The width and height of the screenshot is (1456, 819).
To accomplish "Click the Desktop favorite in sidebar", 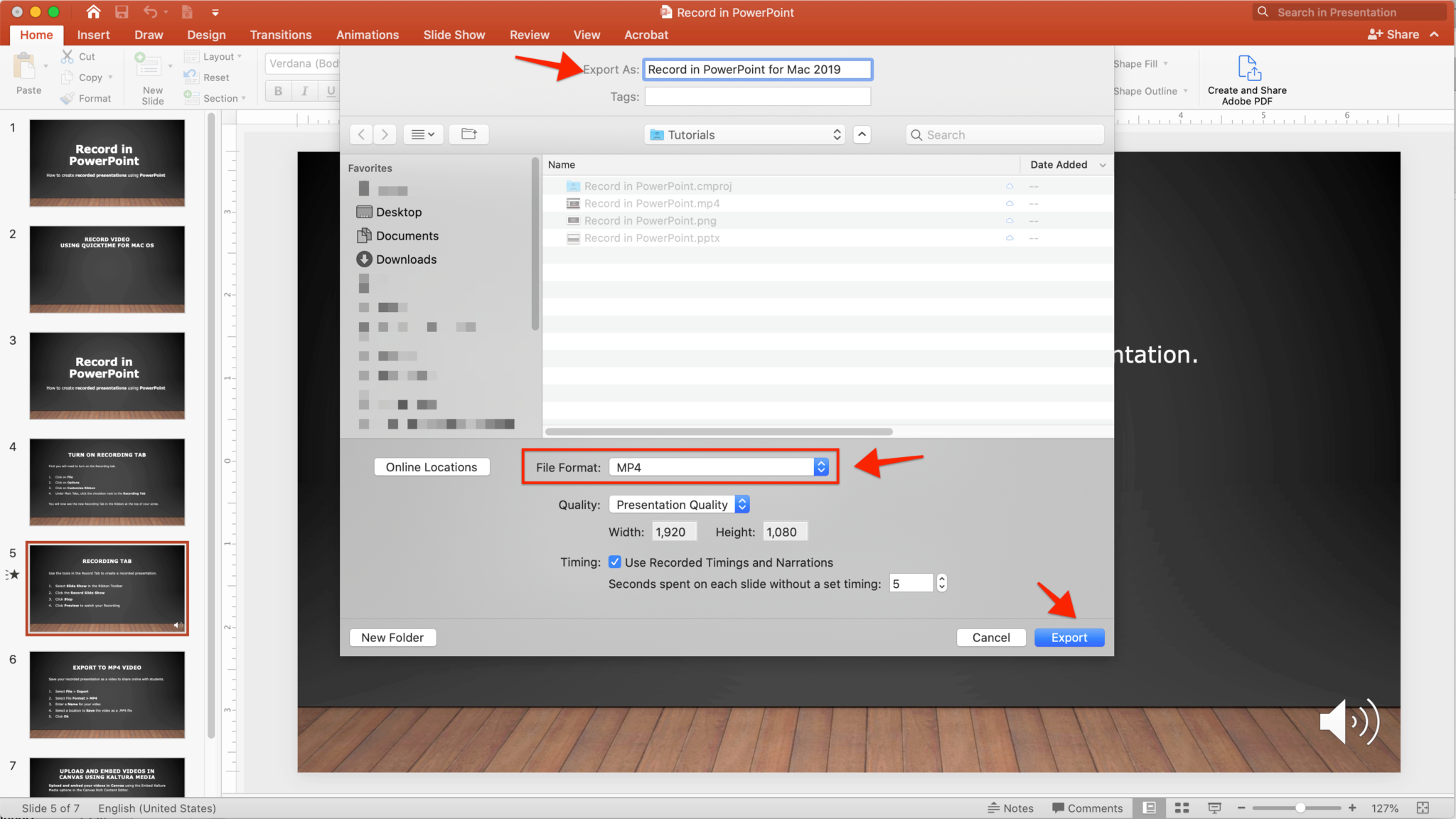I will (x=389, y=212).
